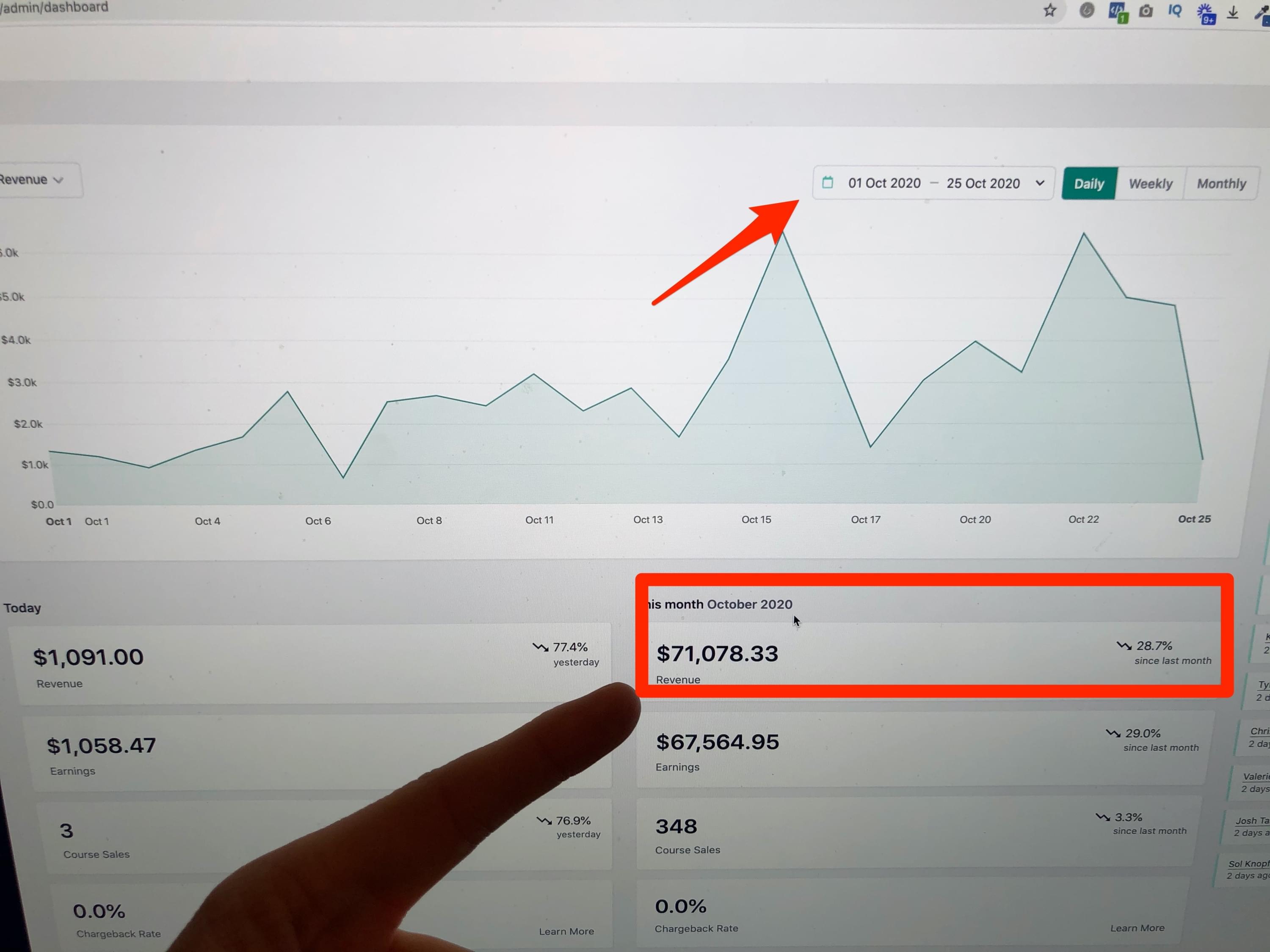
Task: Open the IQ browser extension
Action: [x=1175, y=10]
